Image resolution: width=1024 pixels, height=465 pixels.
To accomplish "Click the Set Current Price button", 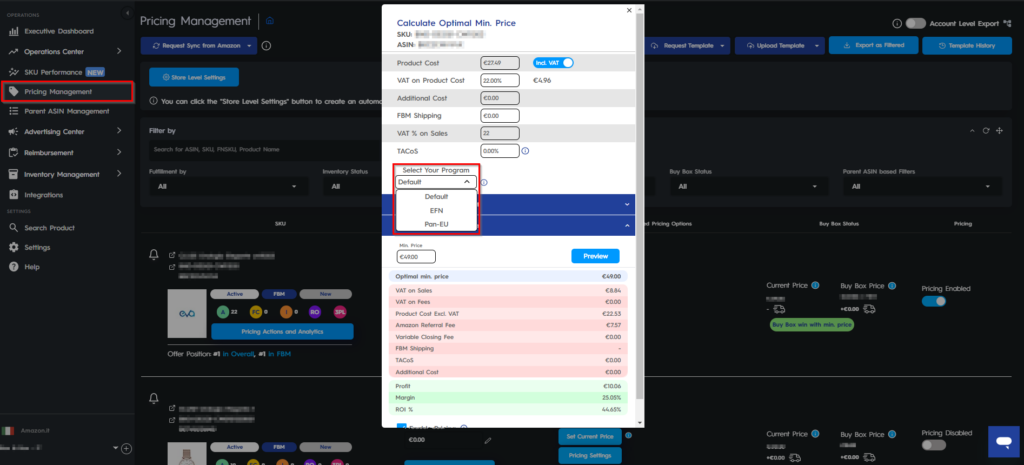I will pos(590,436).
